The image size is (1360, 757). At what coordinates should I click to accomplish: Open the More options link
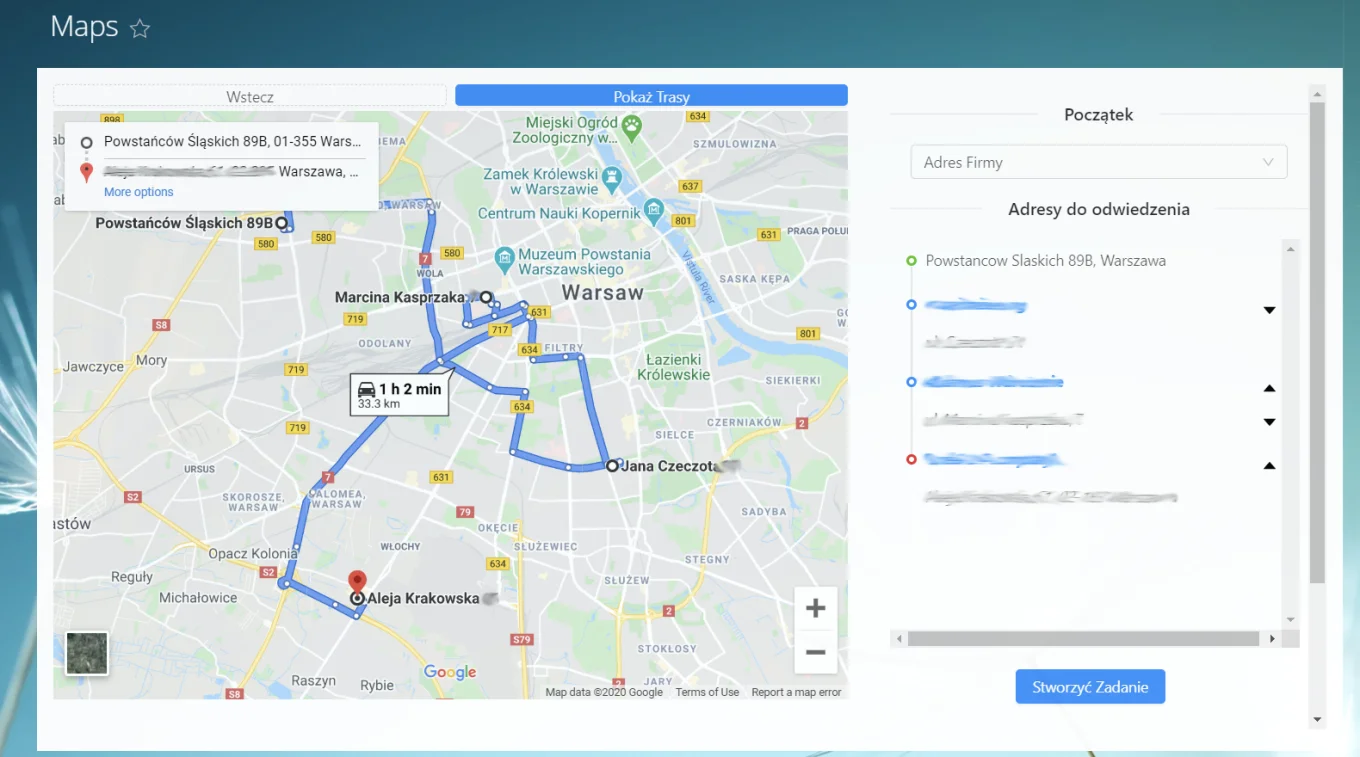[x=138, y=192]
